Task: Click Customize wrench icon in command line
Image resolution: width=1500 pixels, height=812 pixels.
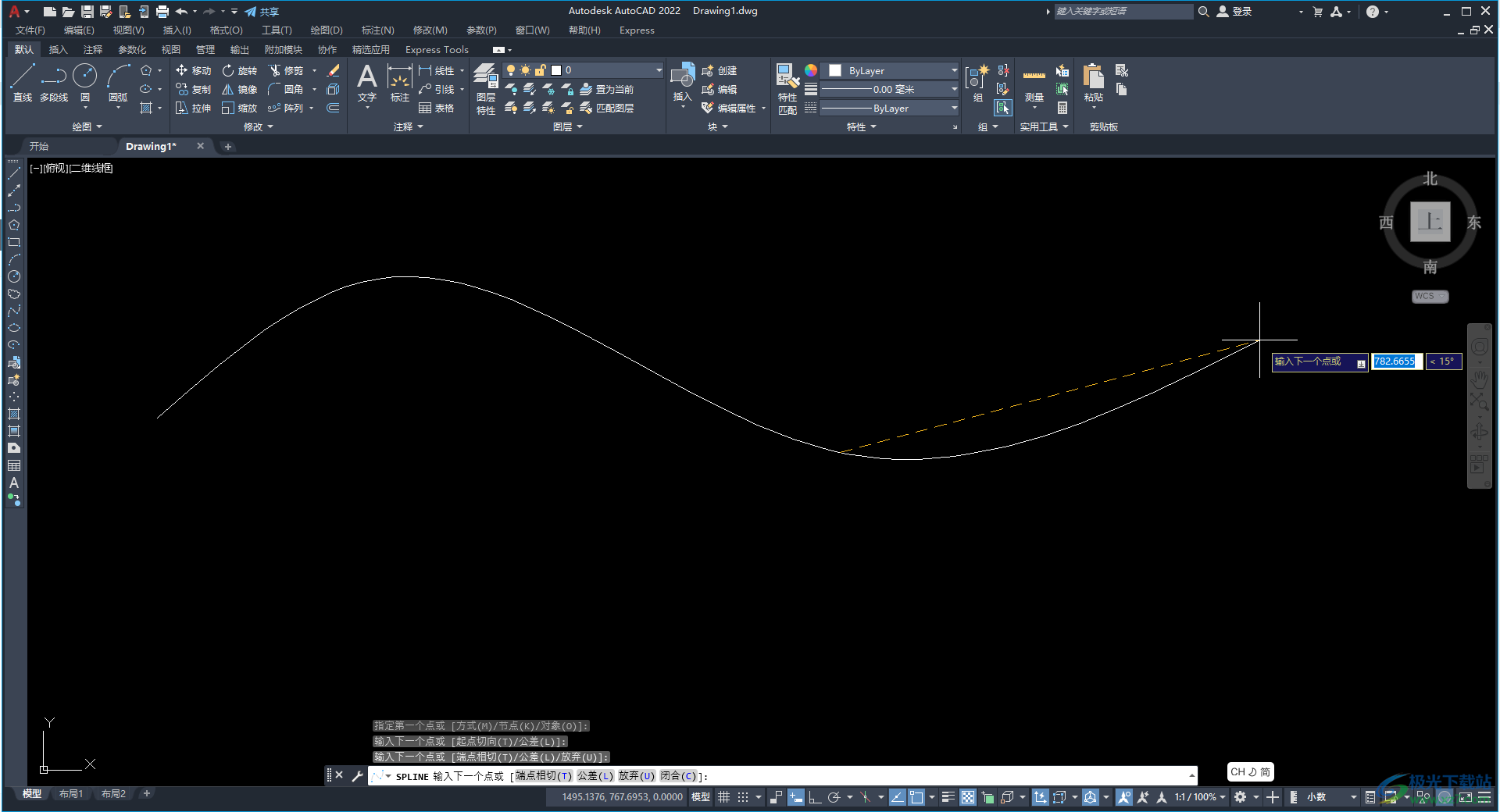Action: tap(357, 775)
